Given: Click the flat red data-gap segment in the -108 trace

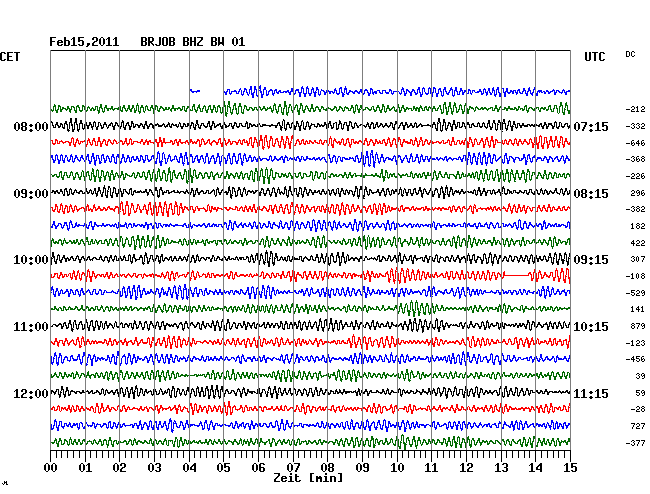Looking at the screenshot, I should 517,275.
